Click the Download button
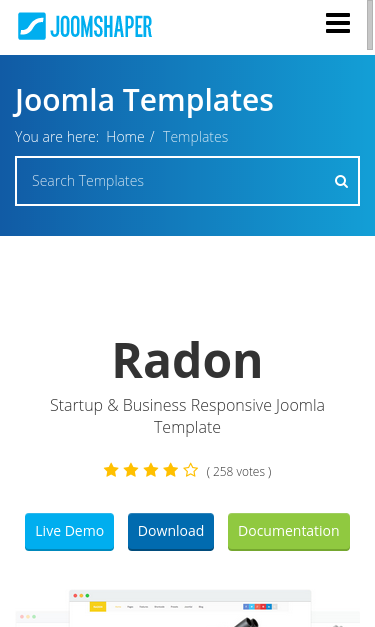 pos(171,531)
